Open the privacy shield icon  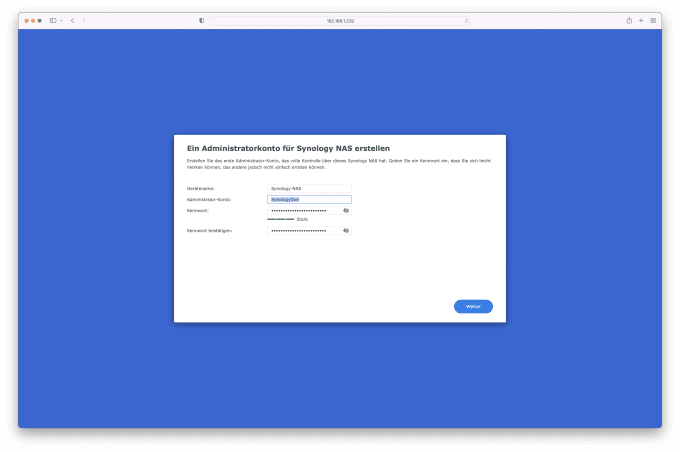[201, 20]
